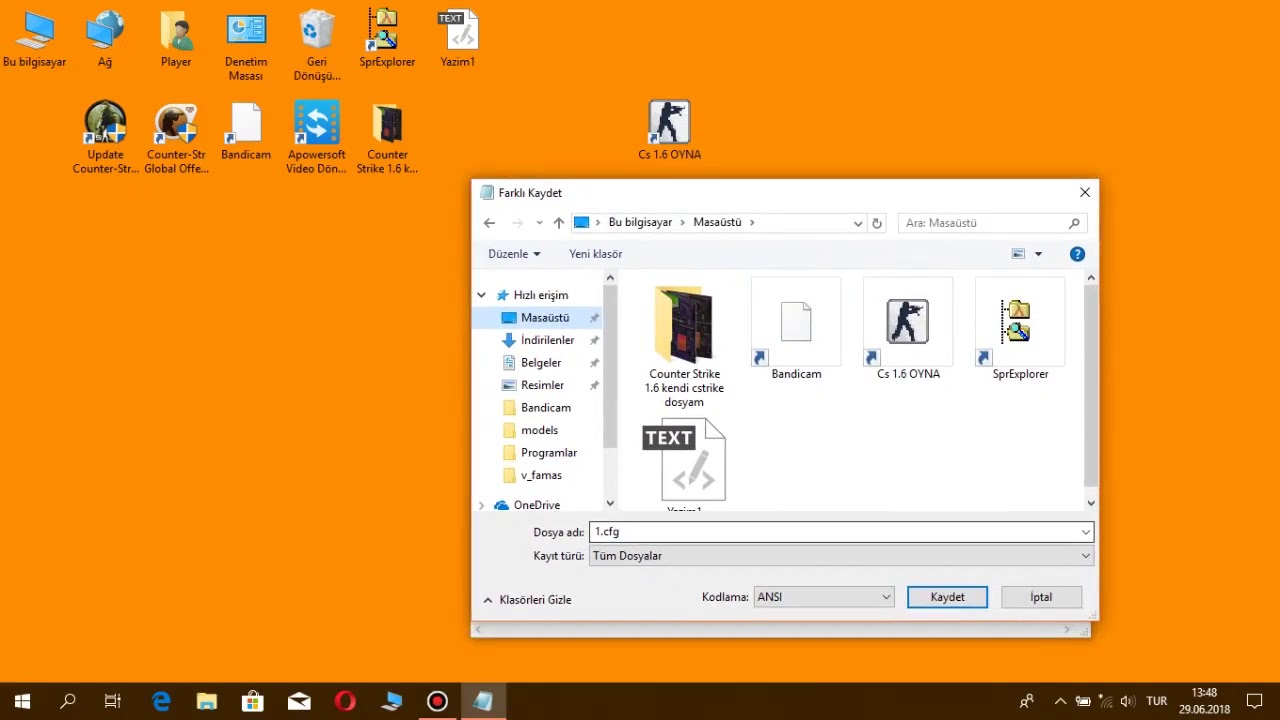
Task: Open Task View on taskbar
Action: point(113,702)
